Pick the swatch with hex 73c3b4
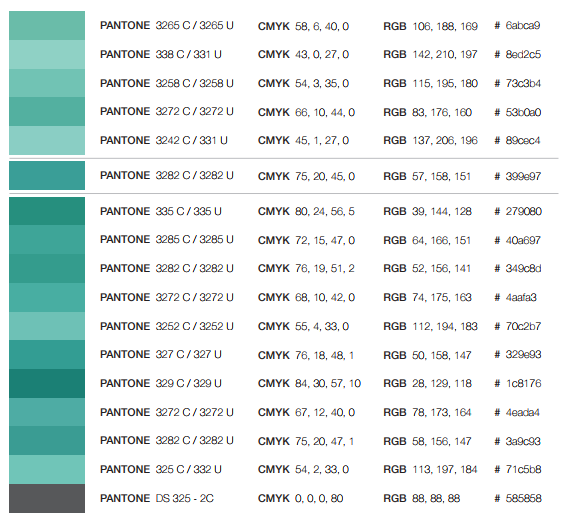 47,83
